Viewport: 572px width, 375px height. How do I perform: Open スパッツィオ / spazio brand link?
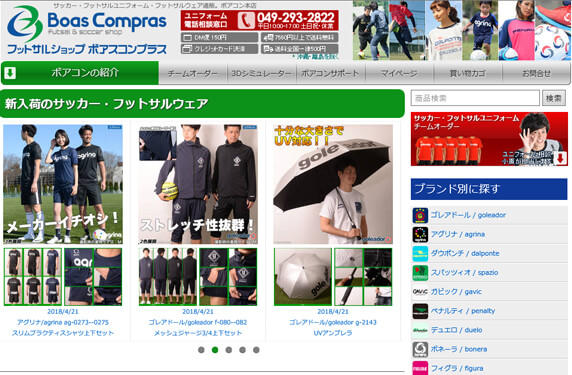point(464,273)
